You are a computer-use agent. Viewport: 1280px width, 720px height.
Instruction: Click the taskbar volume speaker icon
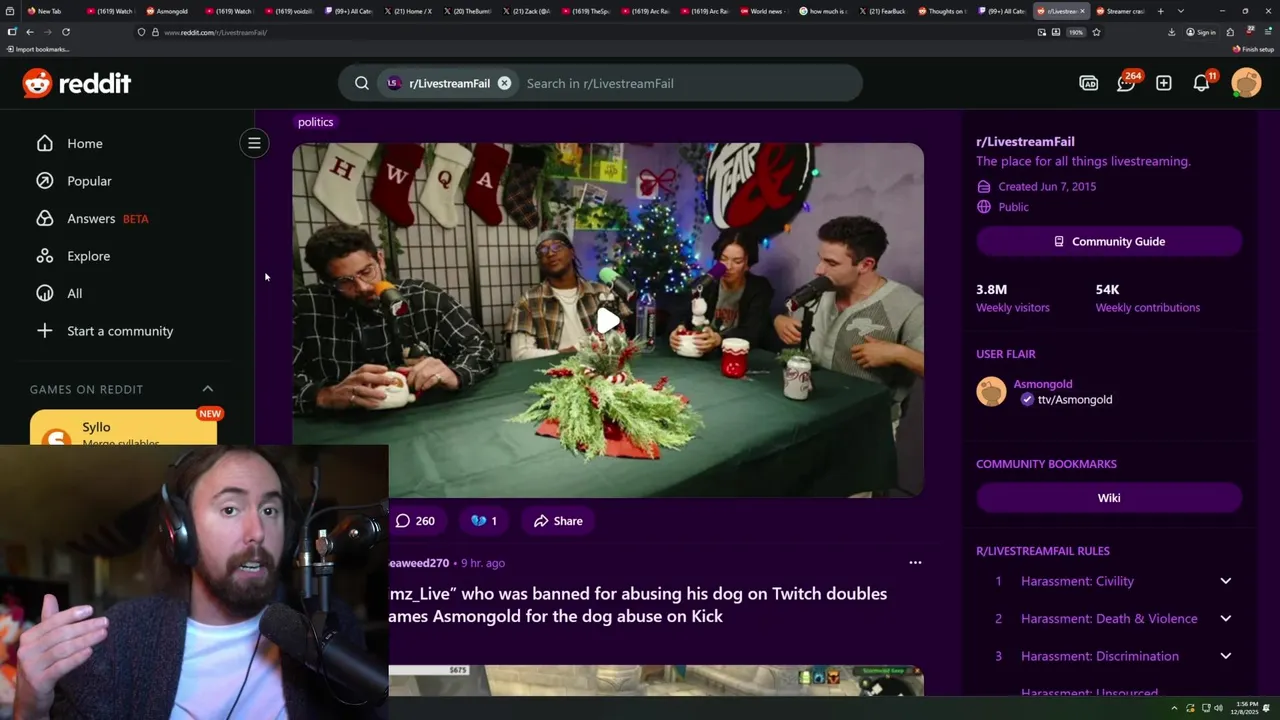pyautogui.click(x=1218, y=708)
